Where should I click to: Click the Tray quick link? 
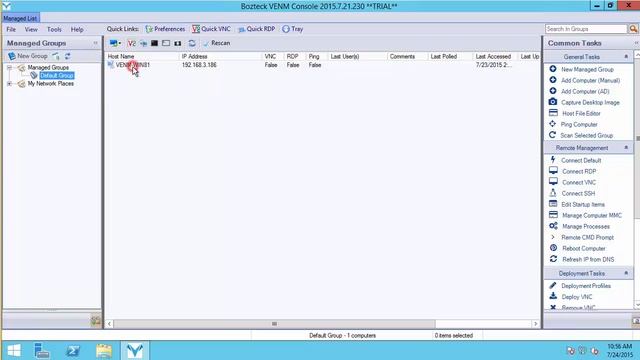(x=293, y=29)
